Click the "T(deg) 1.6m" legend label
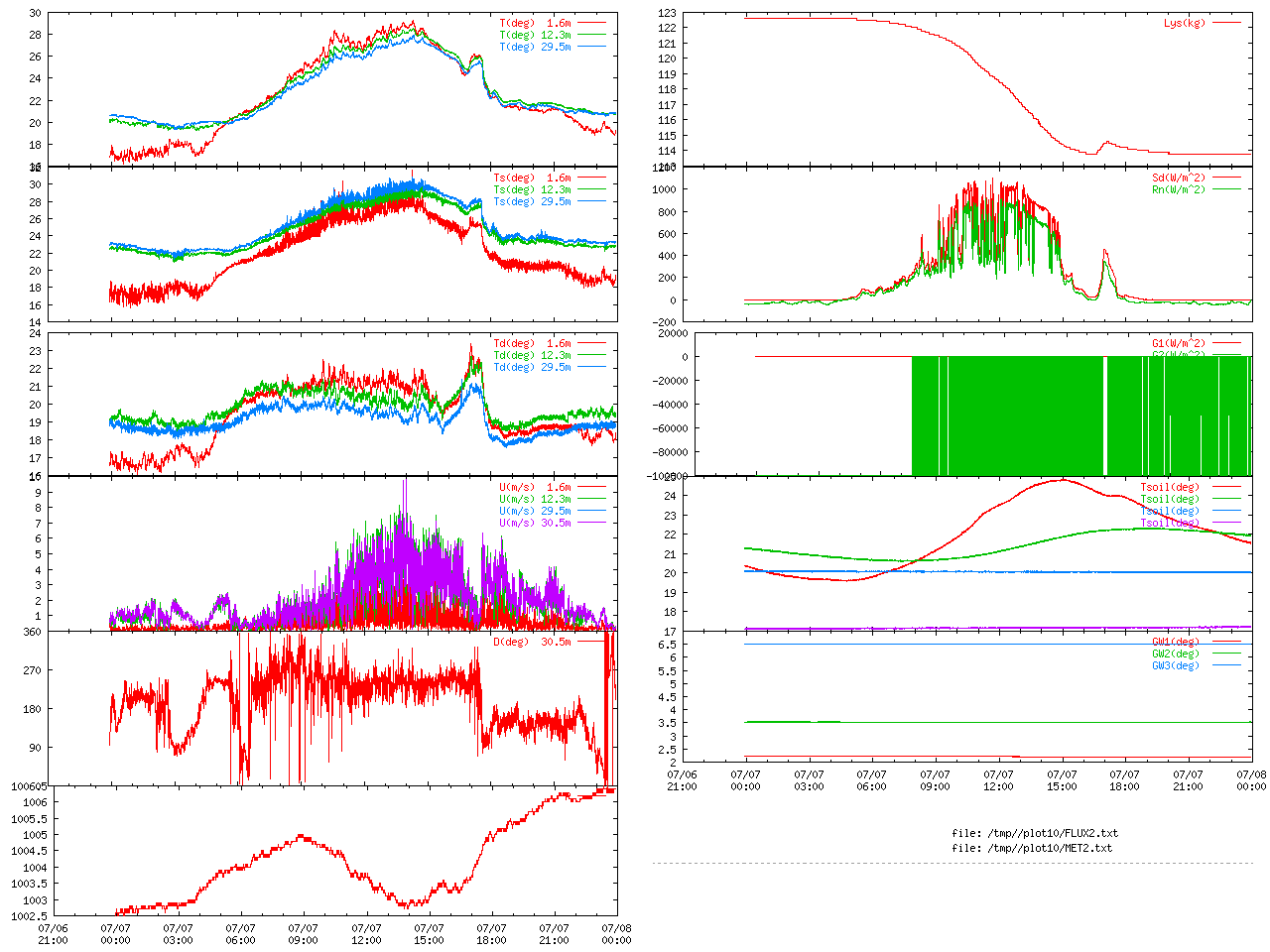This screenshot has height=952, width=1270. click(535, 23)
